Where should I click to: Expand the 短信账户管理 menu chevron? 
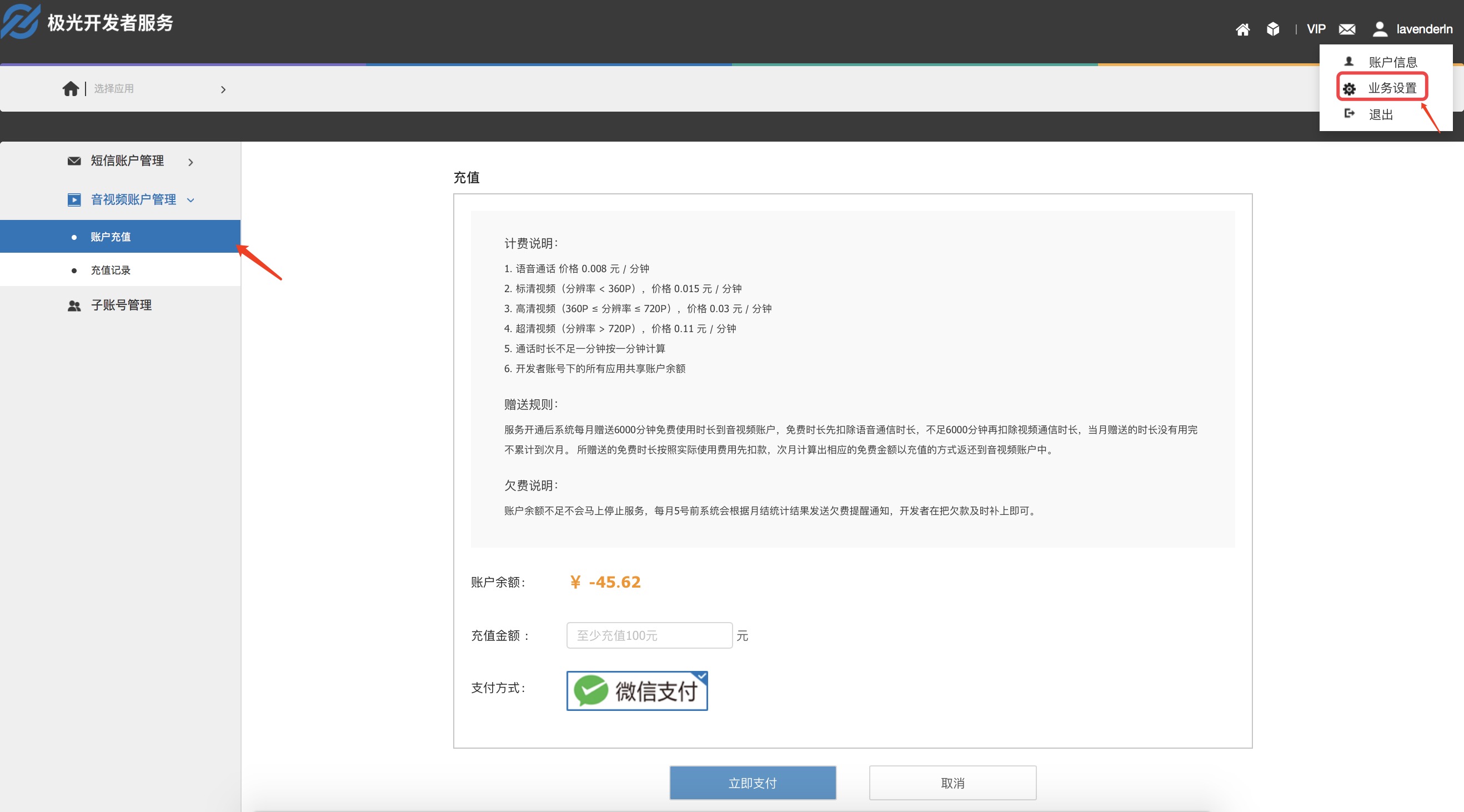click(x=190, y=162)
